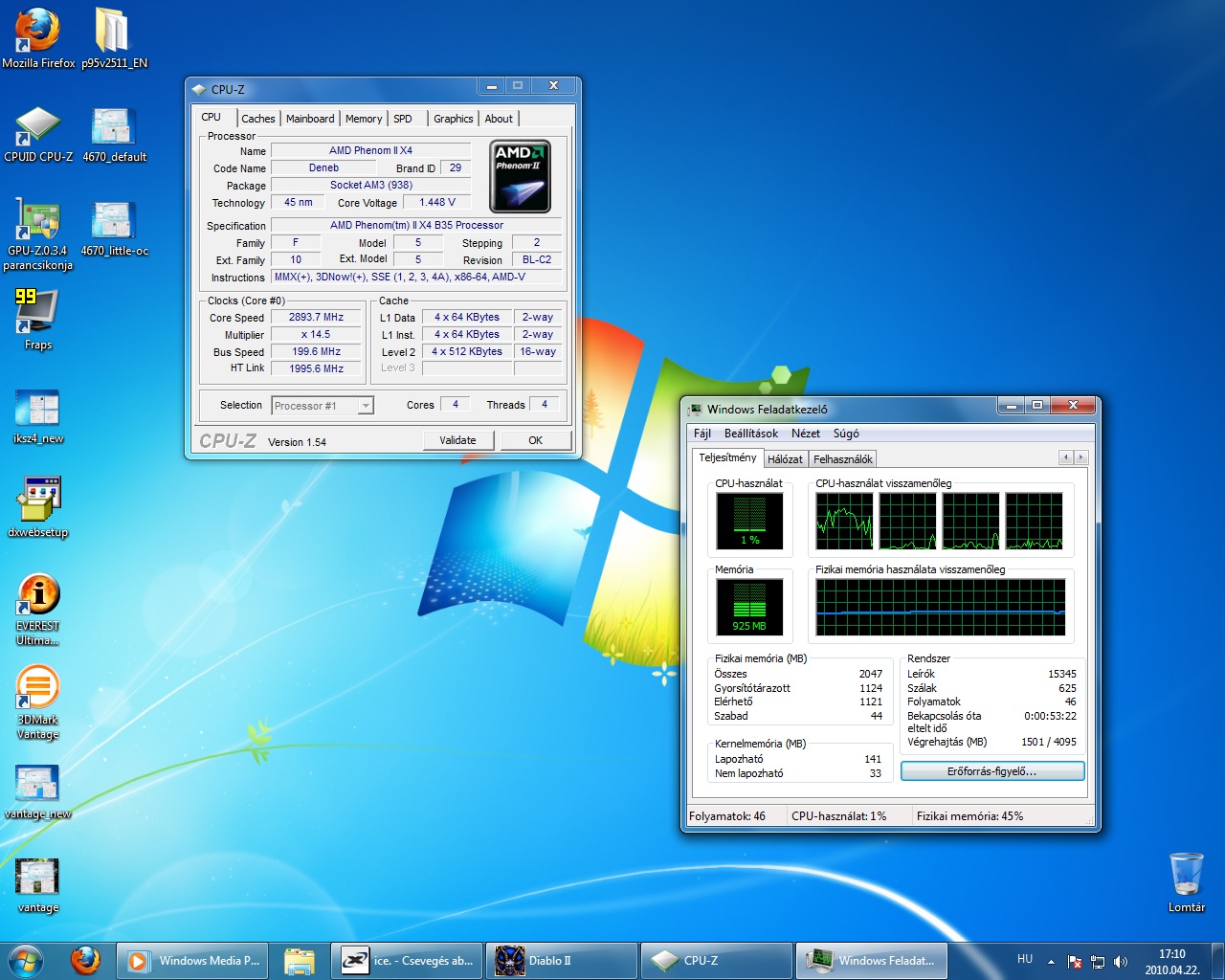This screenshot has width=1225, height=980.
Task: Click the HU language indicator in taskbar
Action: (1025, 959)
